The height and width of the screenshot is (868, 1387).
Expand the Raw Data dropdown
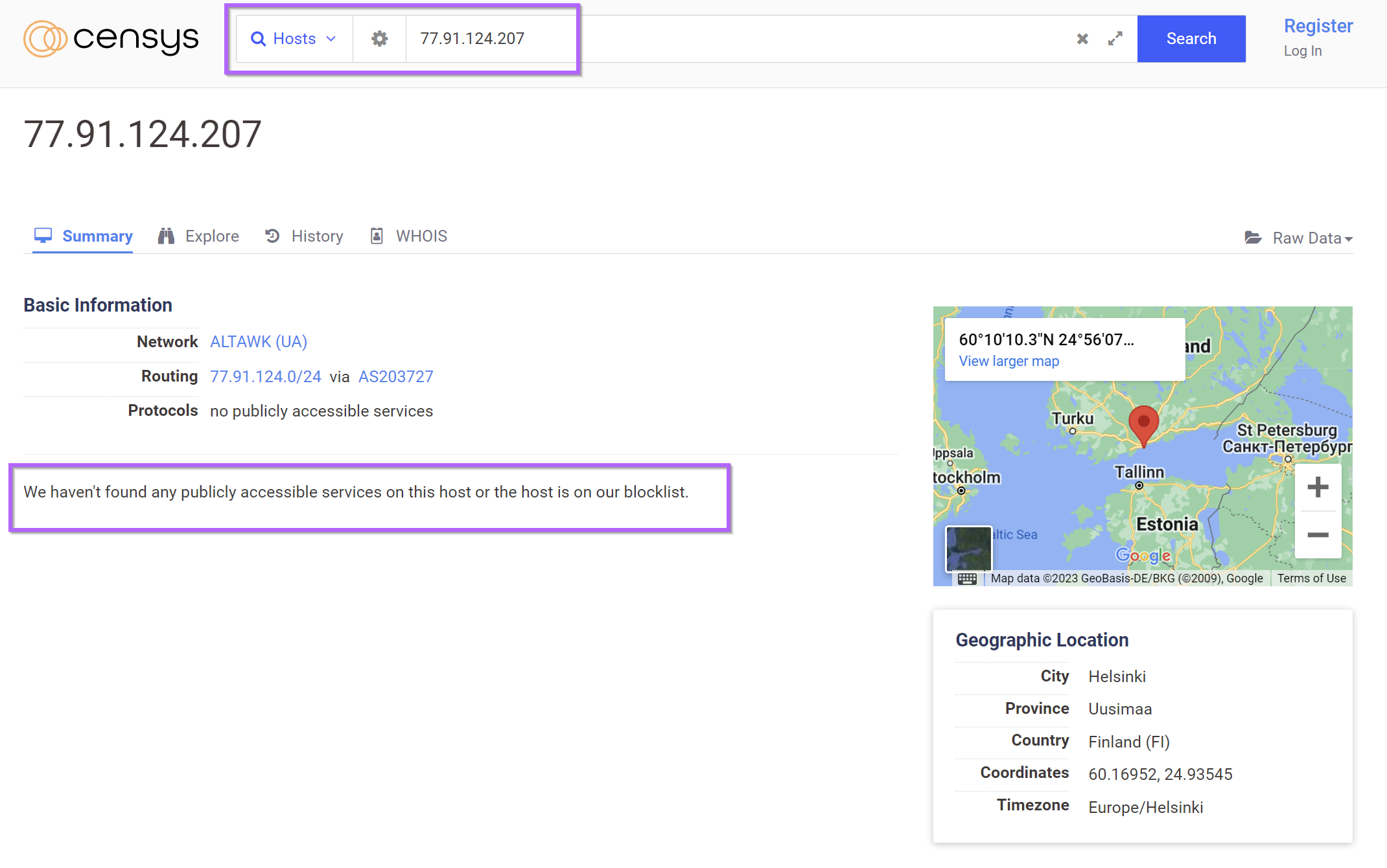(x=1299, y=238)
